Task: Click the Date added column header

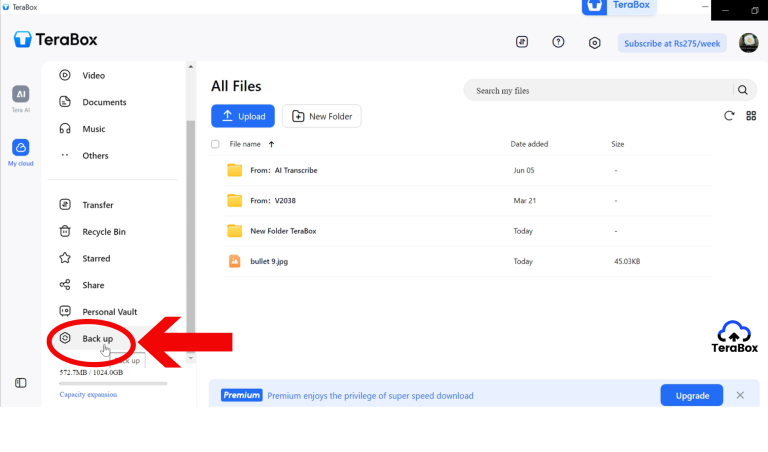Action: (529, 144)
